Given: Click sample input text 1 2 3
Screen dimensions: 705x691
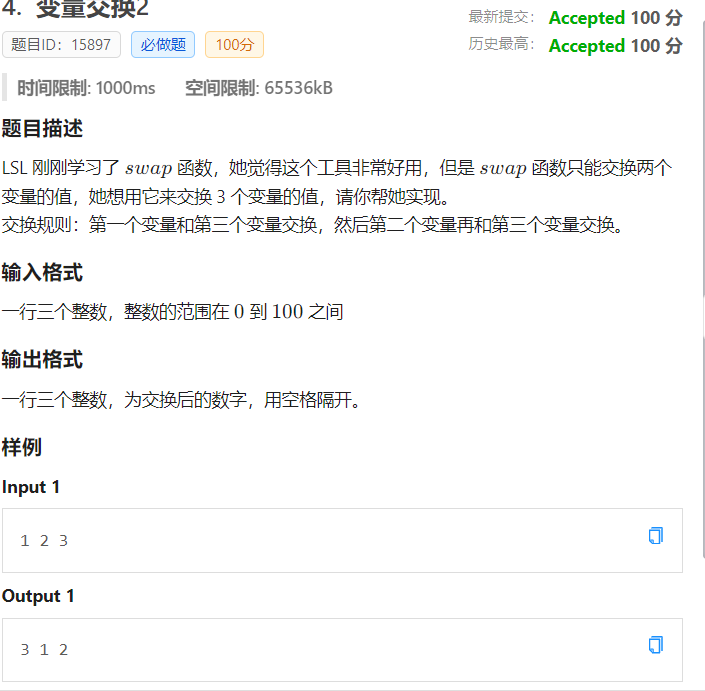Looking at the screenshot, I should (44, 540).
